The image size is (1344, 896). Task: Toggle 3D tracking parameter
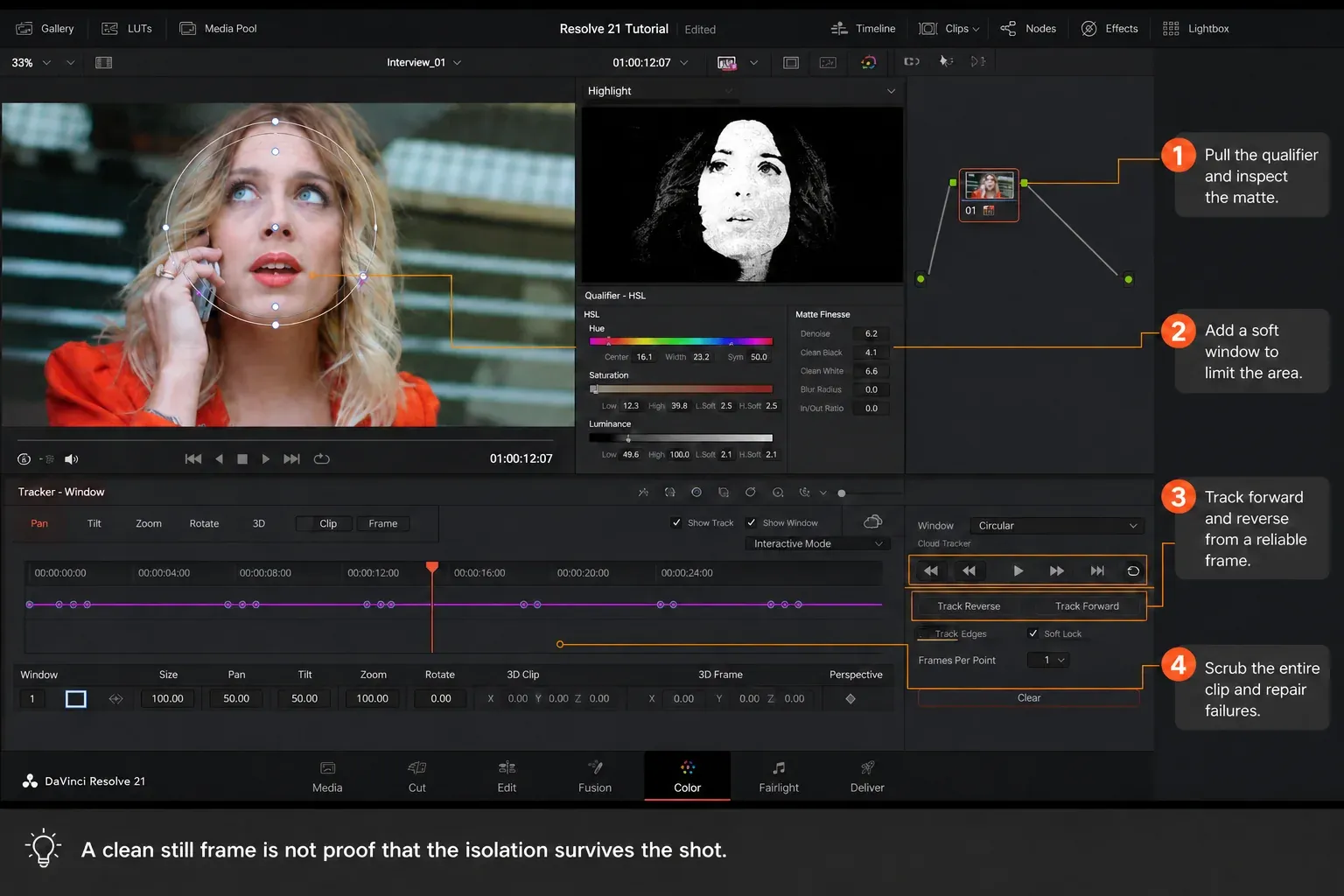coord(259,523)
